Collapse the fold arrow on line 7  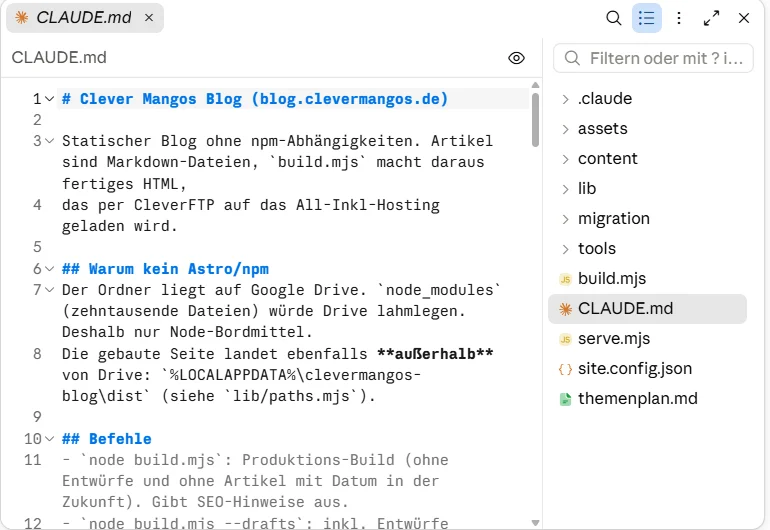pyautogui.click(x=49, y=290)
